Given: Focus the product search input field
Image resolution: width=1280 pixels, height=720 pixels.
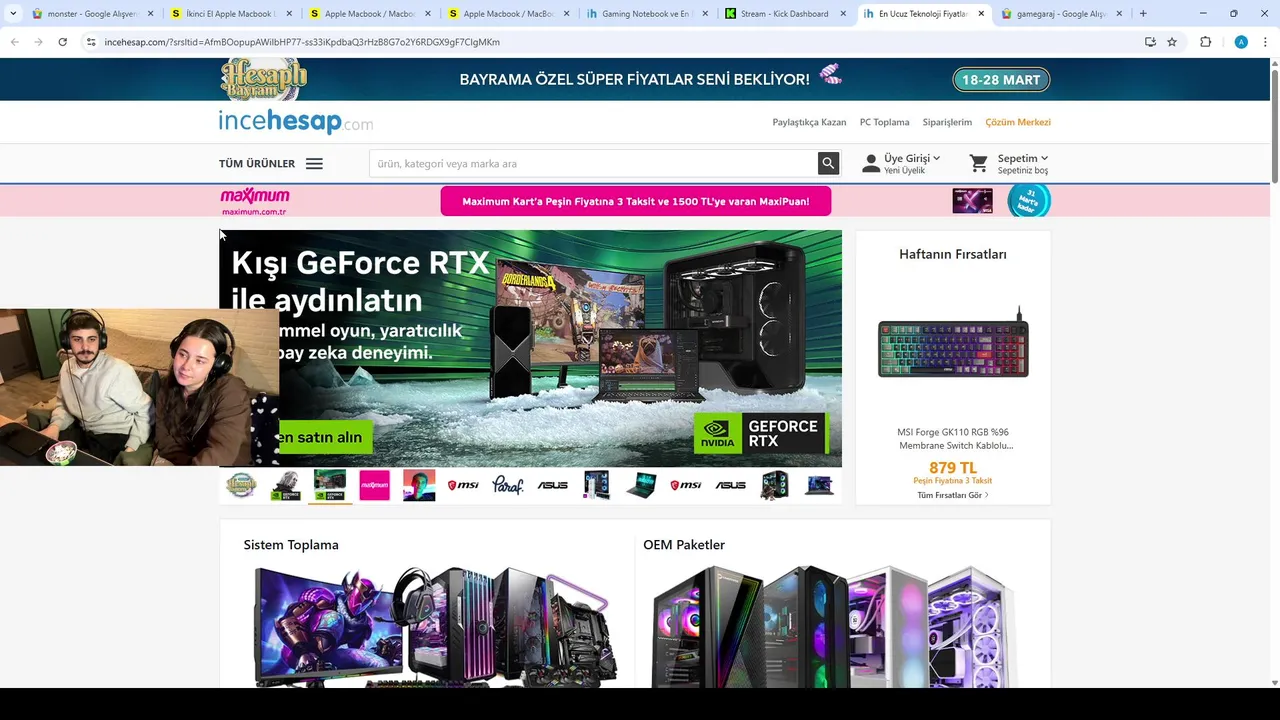Looking at the screenshot, I should pyautogui.click(x=594, y=163).
